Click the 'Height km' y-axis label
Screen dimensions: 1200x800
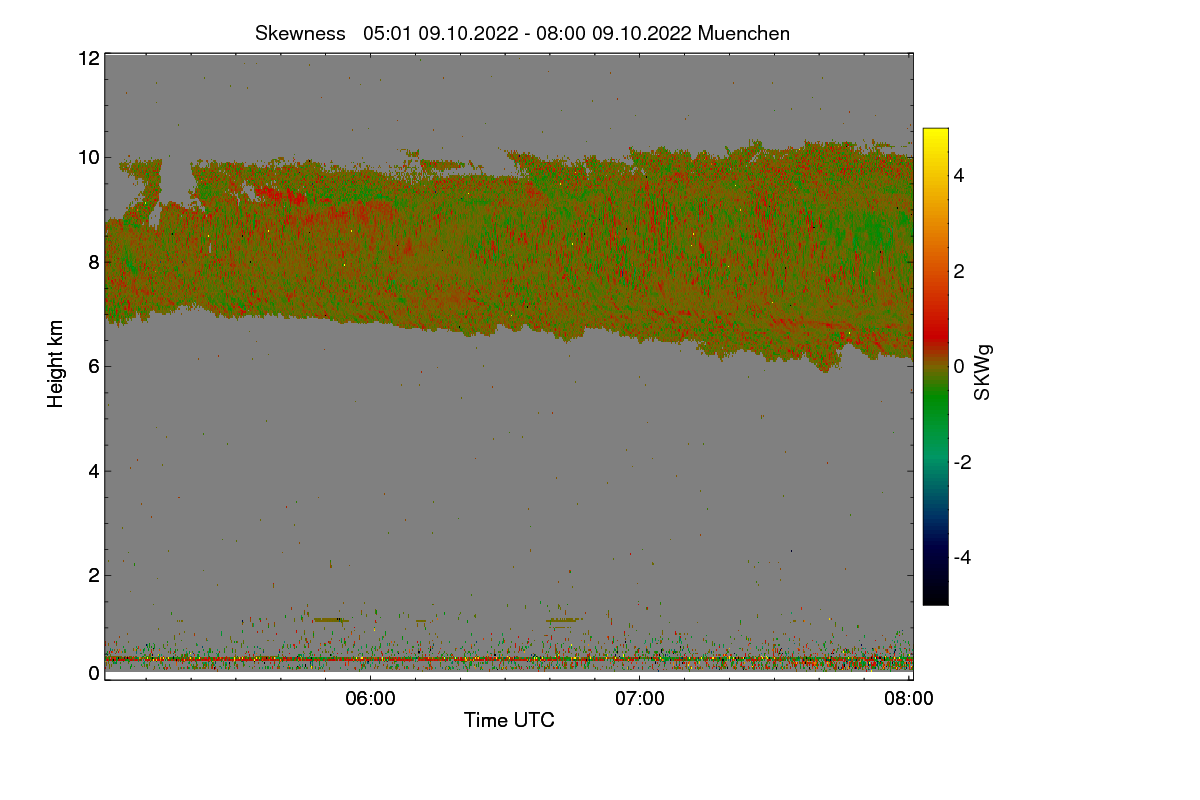[x=56, y=364]
